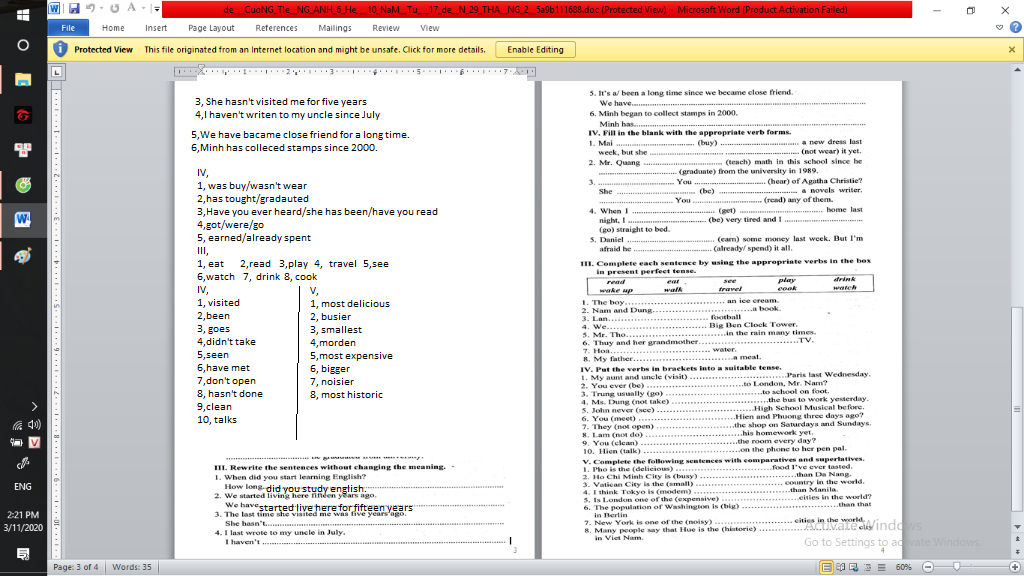Click the ENG language indicator
The height and width of the screenshot is (576, 1024).
[x=23, y=487]
